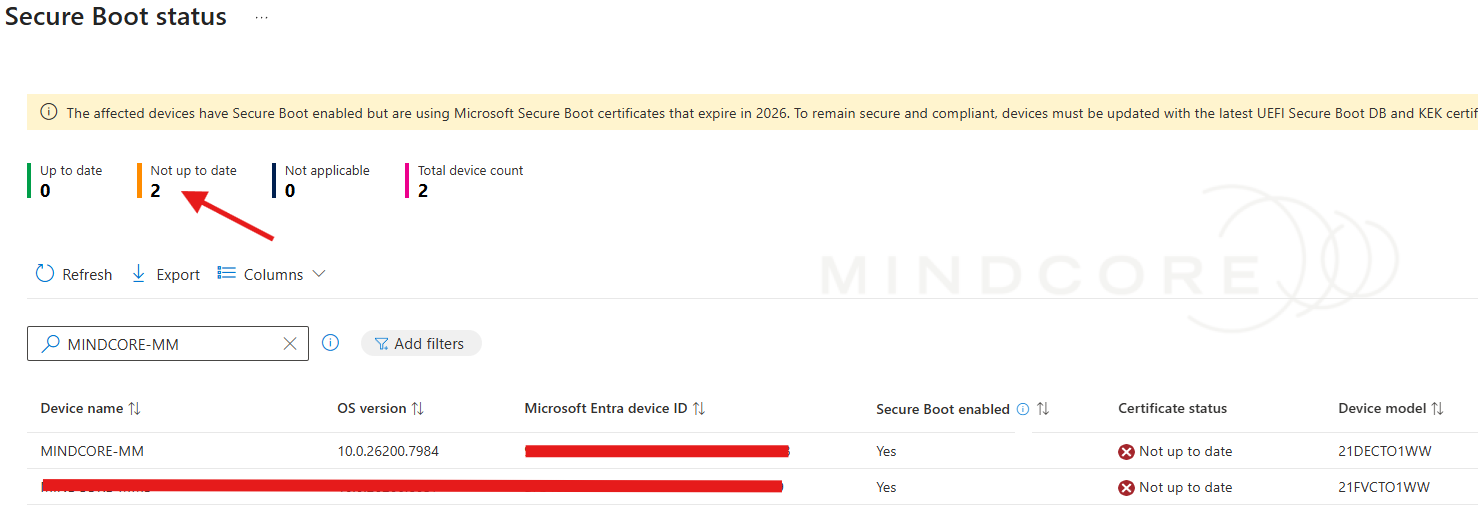The image size is (1478, 521).
Task: Sort by Device name column
Action: tap(135, 409)
